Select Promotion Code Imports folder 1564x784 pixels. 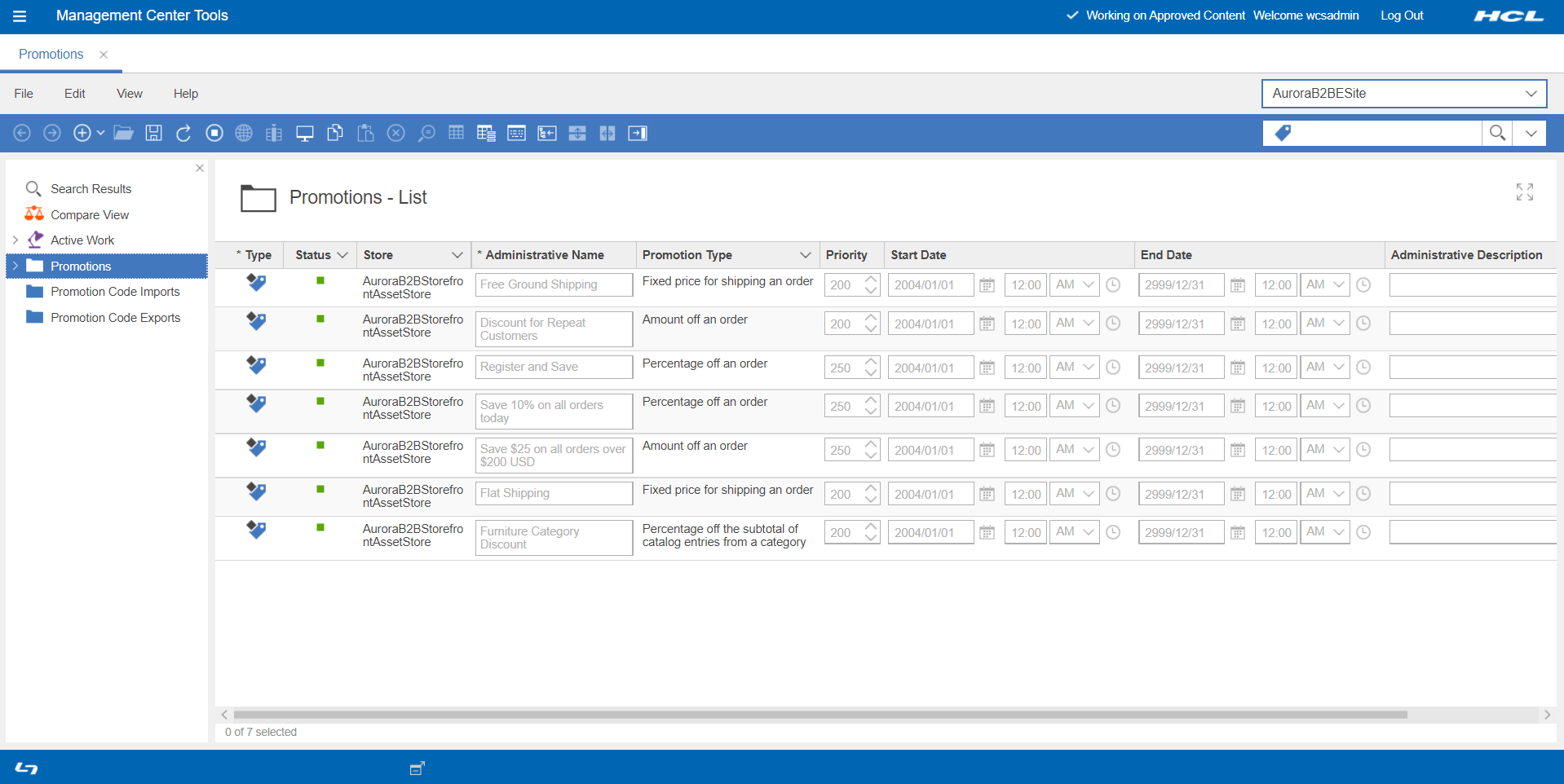click(x=115, y=292)
